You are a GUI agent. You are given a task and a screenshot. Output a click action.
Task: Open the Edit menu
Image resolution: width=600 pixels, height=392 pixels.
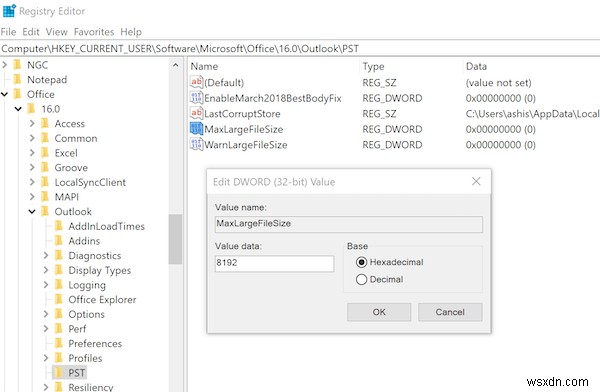(31, 32)
